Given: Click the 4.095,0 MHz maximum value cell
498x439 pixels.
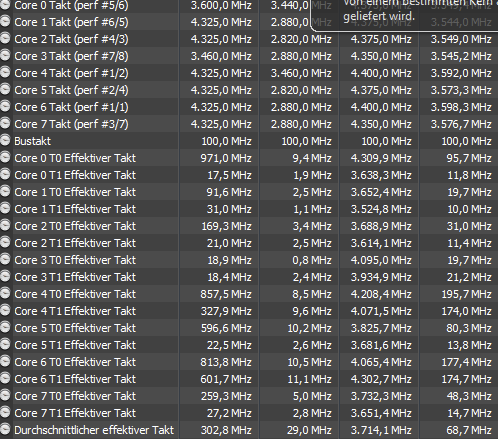Looking at the screenshot, I should 381,260.
